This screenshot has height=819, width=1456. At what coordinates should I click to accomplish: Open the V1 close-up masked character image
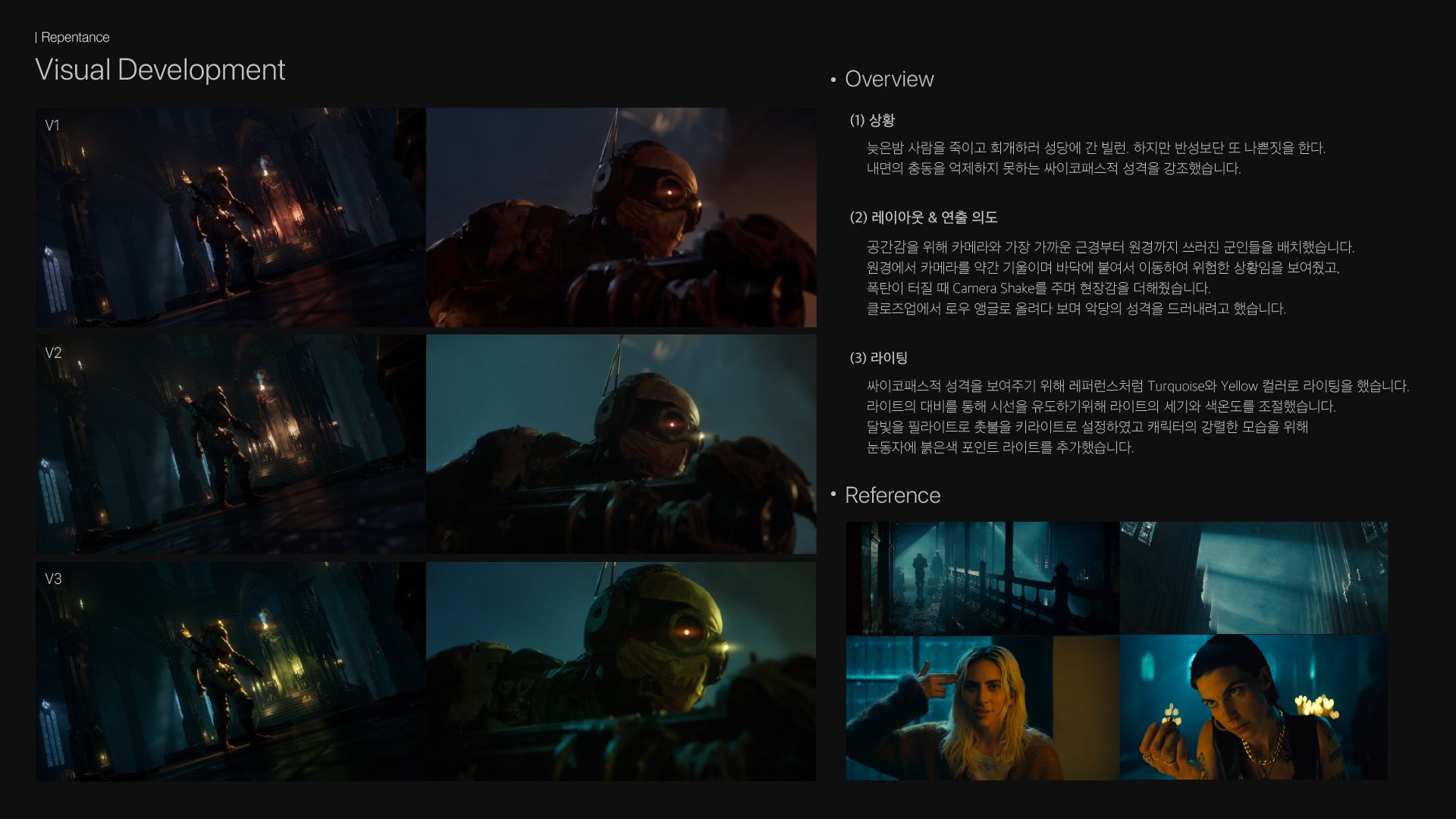(621, 218)
